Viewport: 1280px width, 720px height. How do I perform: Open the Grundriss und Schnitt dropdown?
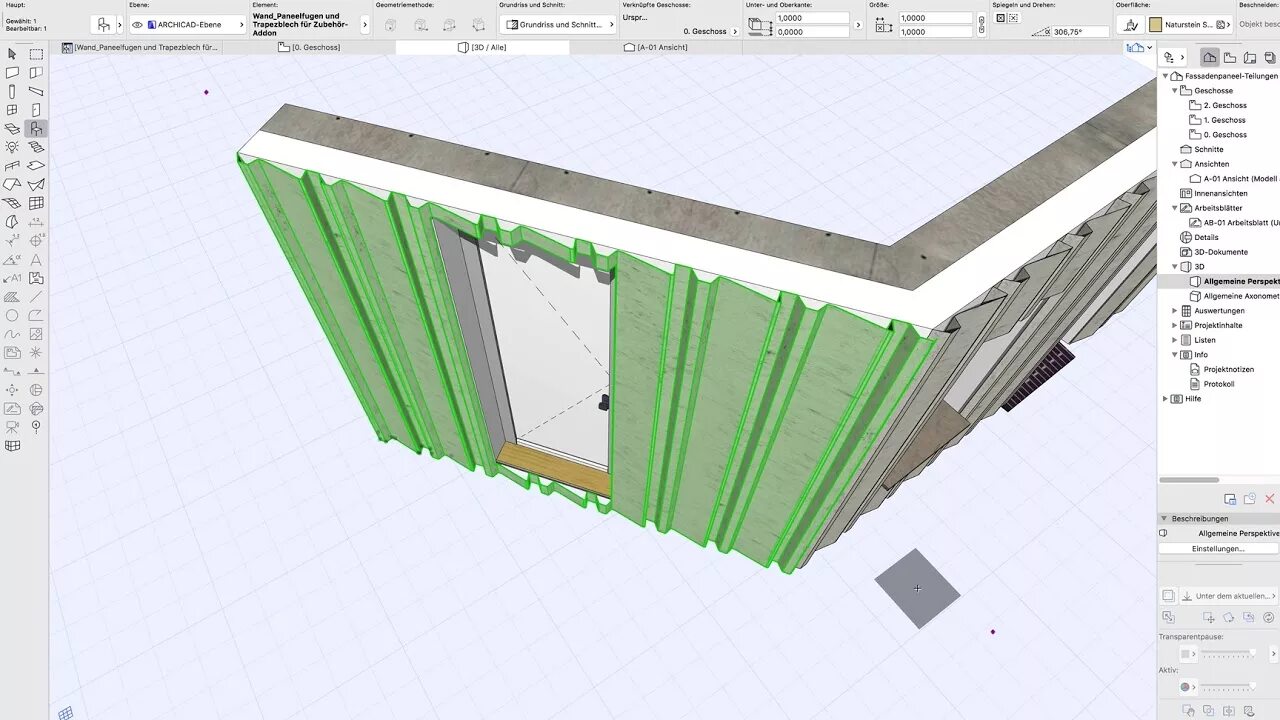point(558,24)
